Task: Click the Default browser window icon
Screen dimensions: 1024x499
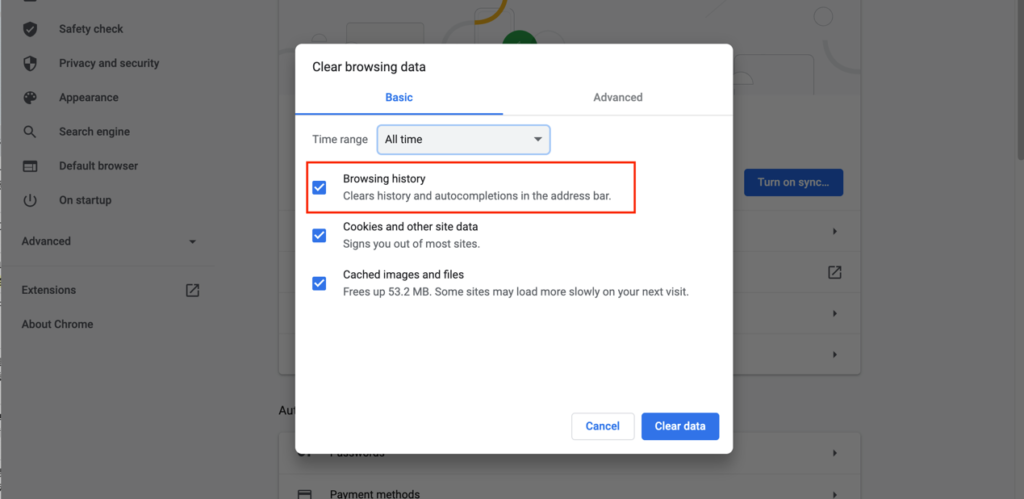Action: pyautogui.click(x=30, y=166)
